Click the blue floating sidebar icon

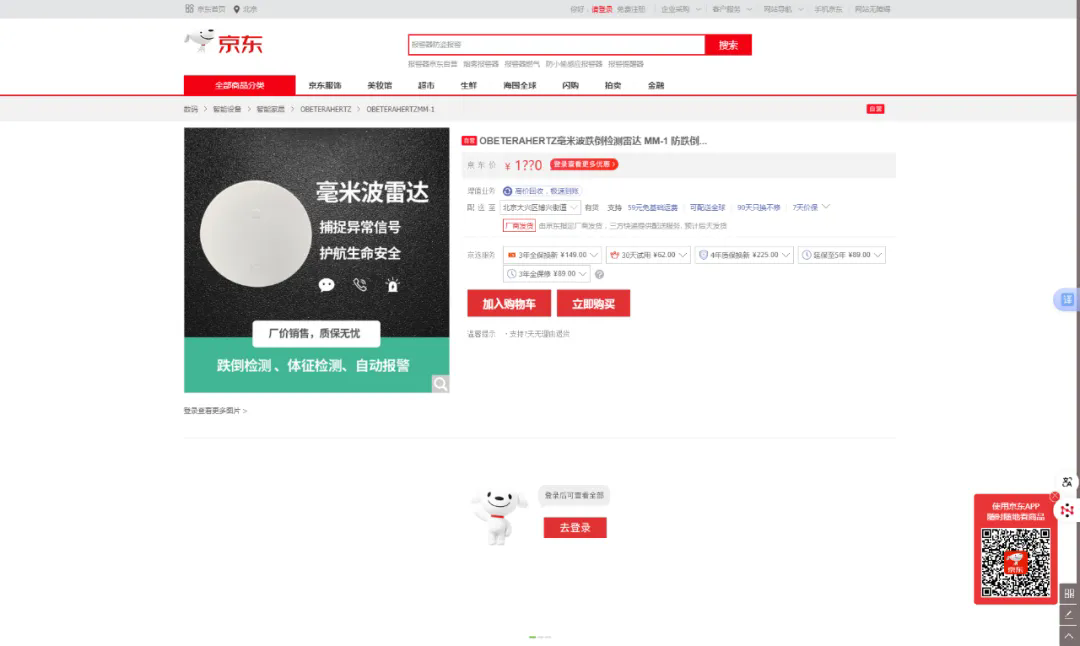tap(1067, 300)
